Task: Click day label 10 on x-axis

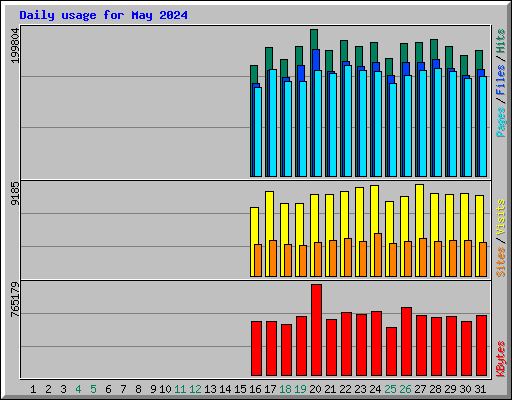Action: point(165,389)
